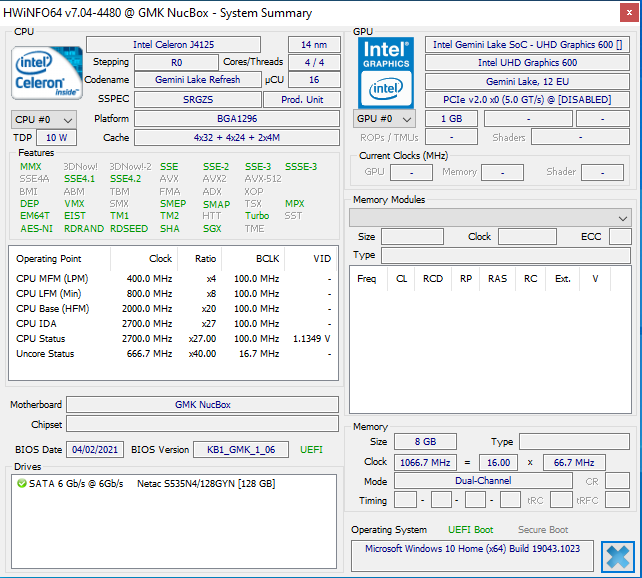Image resolution: width=642 pixels, height=578 pixels.
Task: Click the memory module ECC field
Action: click(x=620, y=237)
